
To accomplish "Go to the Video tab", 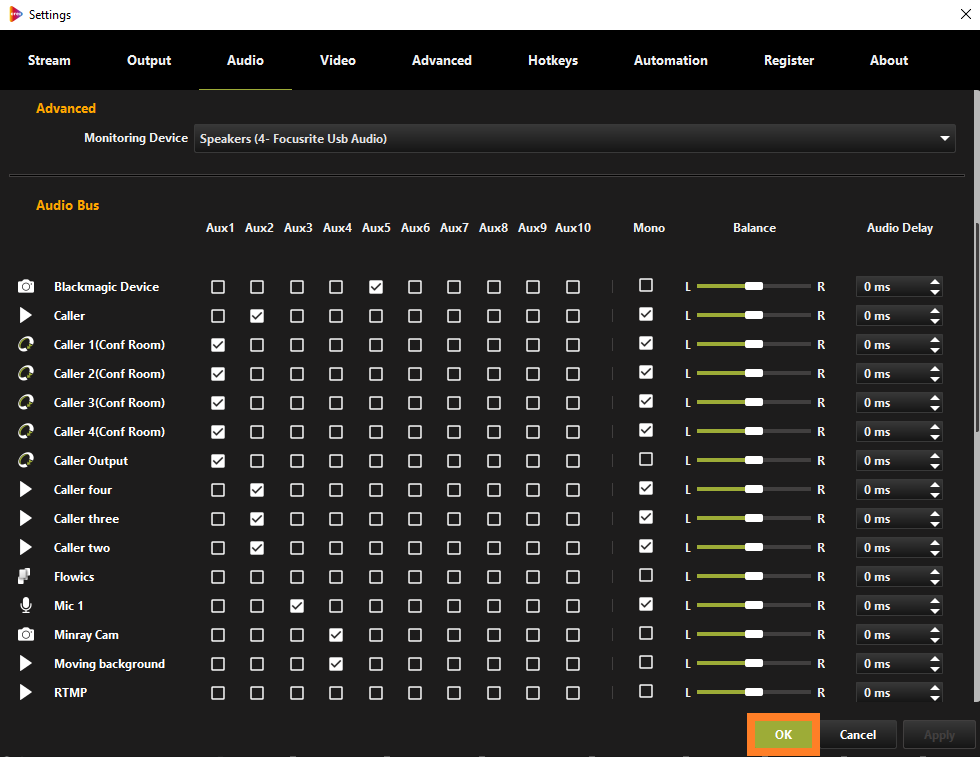I will coord(338,61).
